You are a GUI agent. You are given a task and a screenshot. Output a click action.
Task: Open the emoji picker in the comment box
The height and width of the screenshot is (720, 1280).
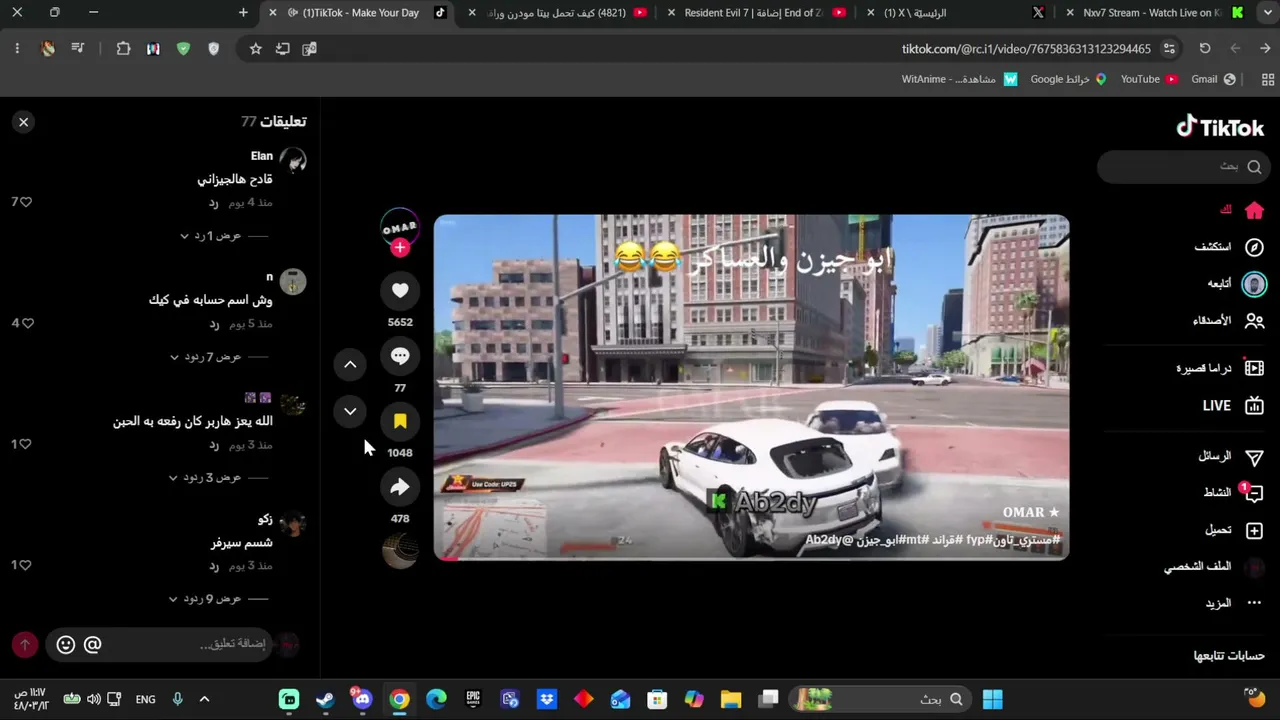(66, 645)
